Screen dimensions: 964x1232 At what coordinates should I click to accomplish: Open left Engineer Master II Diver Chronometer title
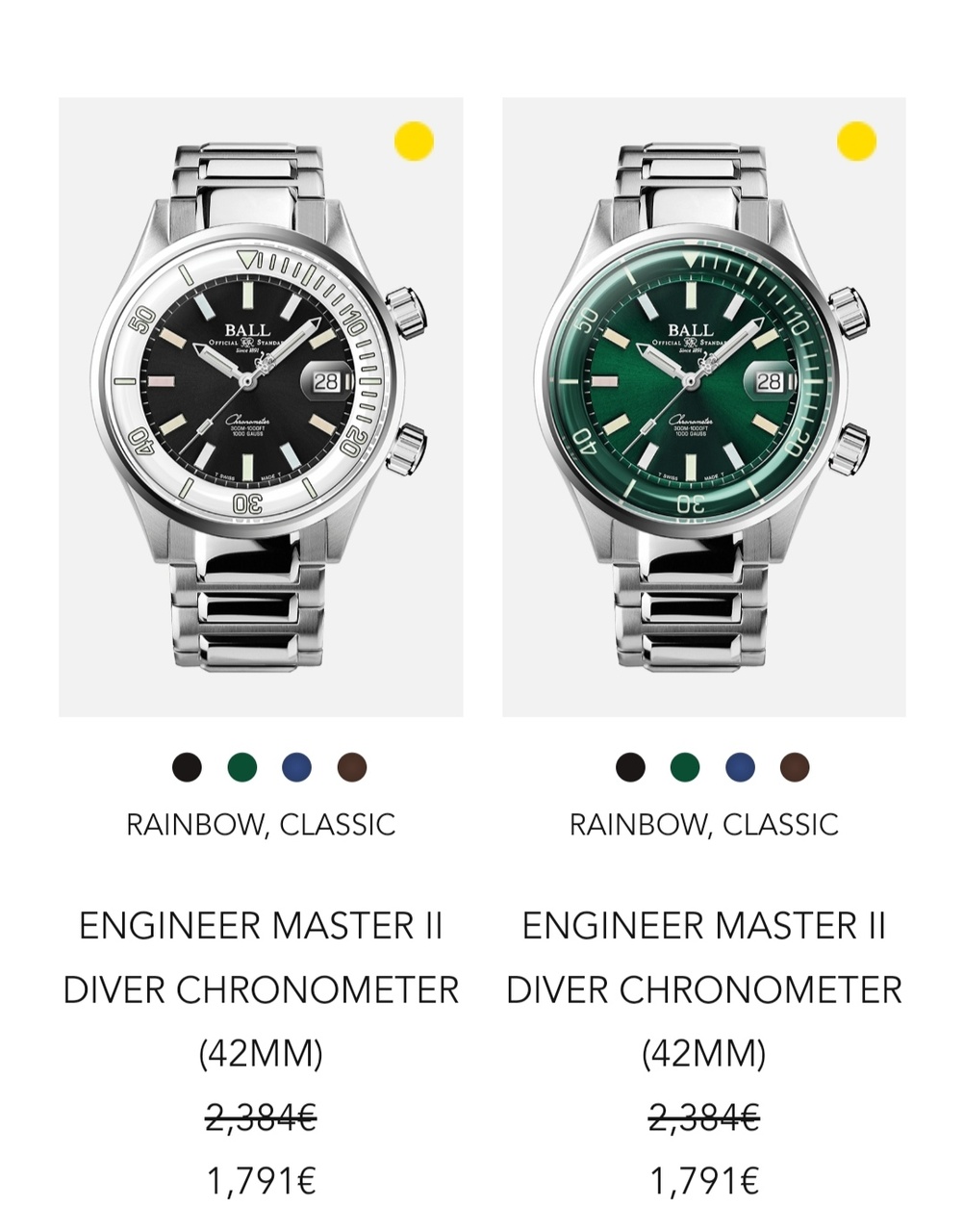coord(261,989)
